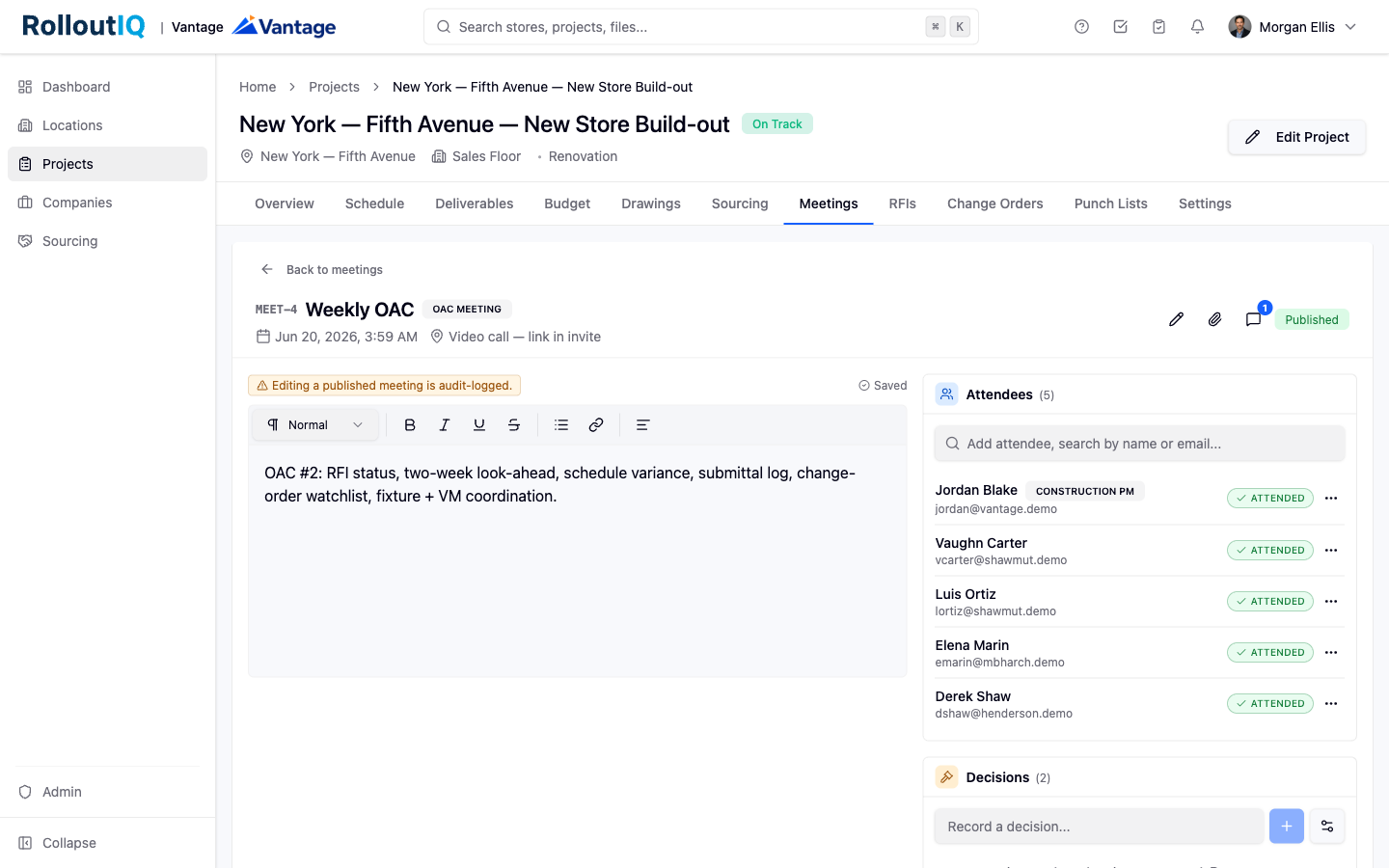Image resolution: width=1389 pixels, height=868 pixels.
Task: Open the comments icon with badge 1
Action: click(x=1253, y=319)
